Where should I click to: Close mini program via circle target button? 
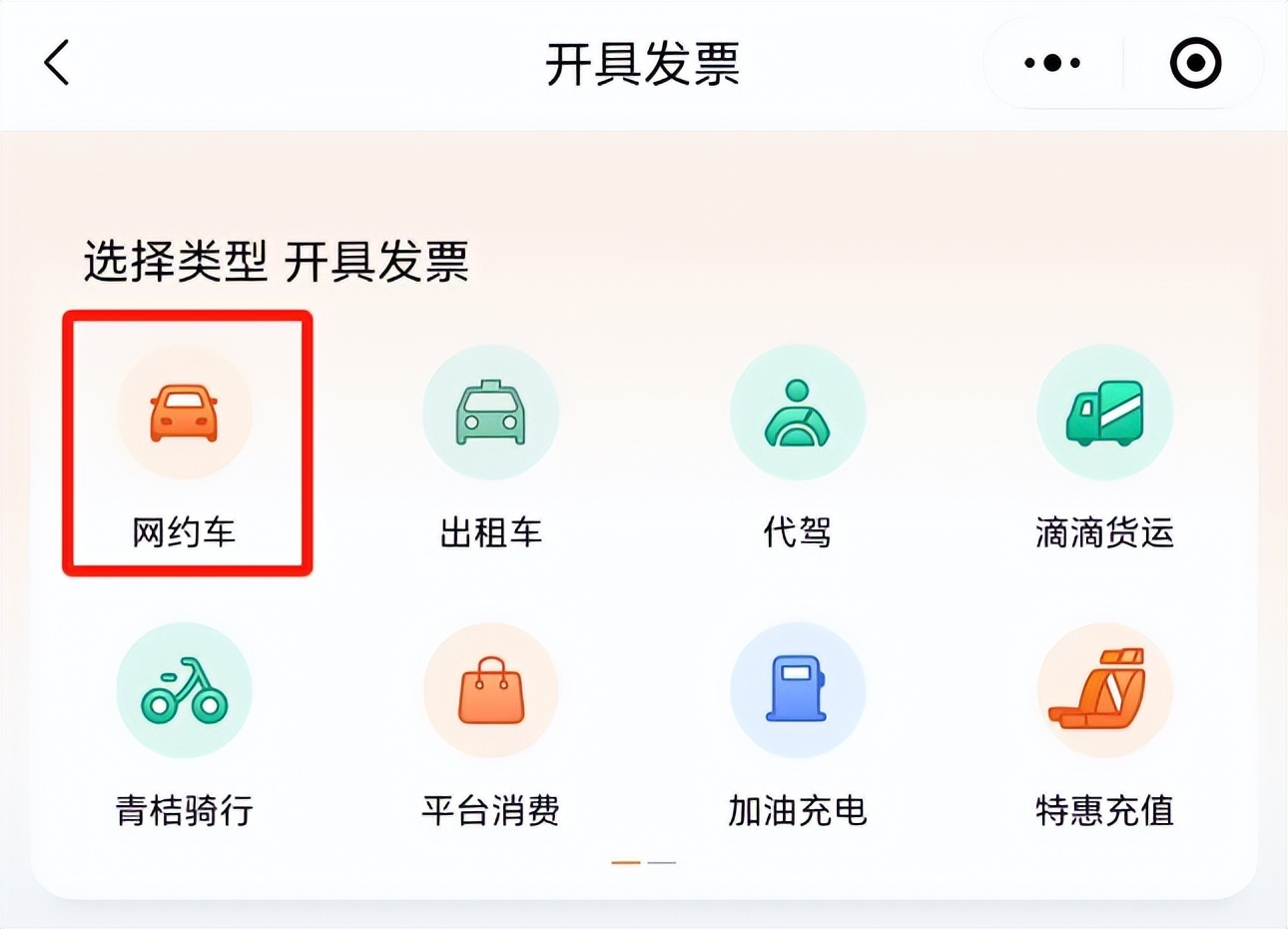[1195, 63]
